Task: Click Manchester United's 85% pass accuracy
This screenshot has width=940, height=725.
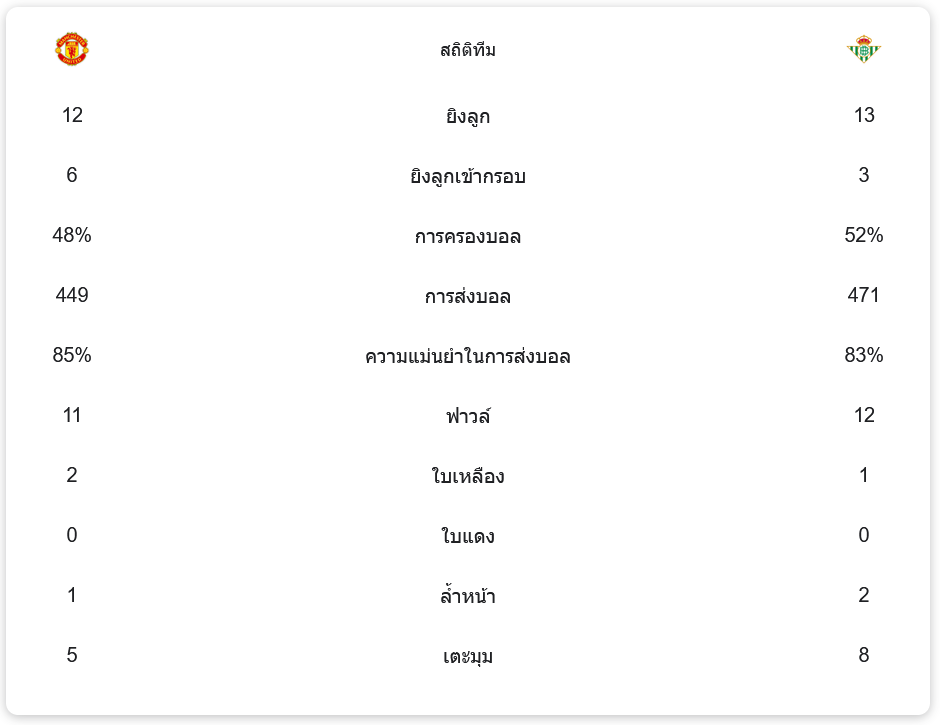Action: (72, 355)
